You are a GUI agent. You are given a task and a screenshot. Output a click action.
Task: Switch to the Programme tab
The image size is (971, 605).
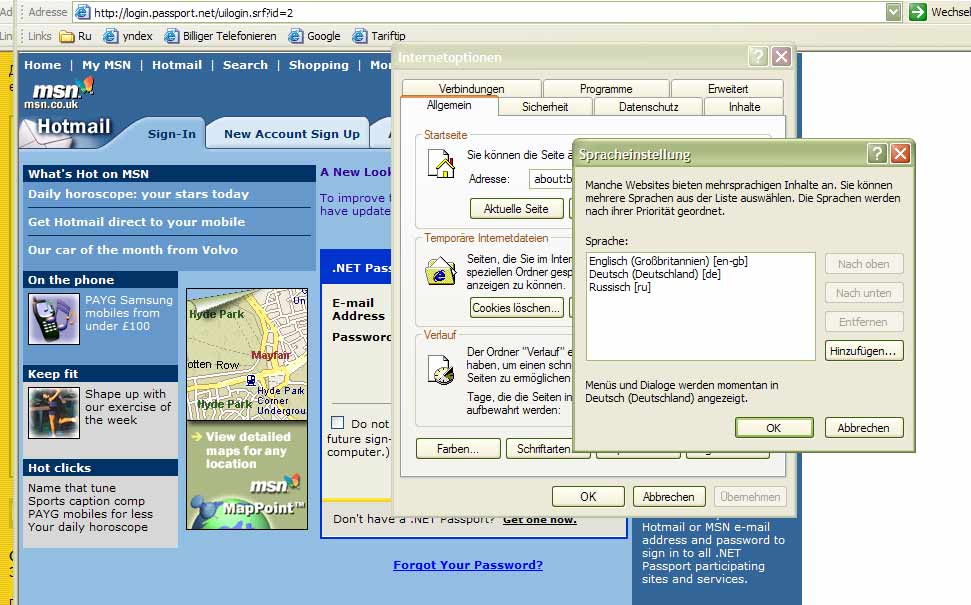(606, 89)
